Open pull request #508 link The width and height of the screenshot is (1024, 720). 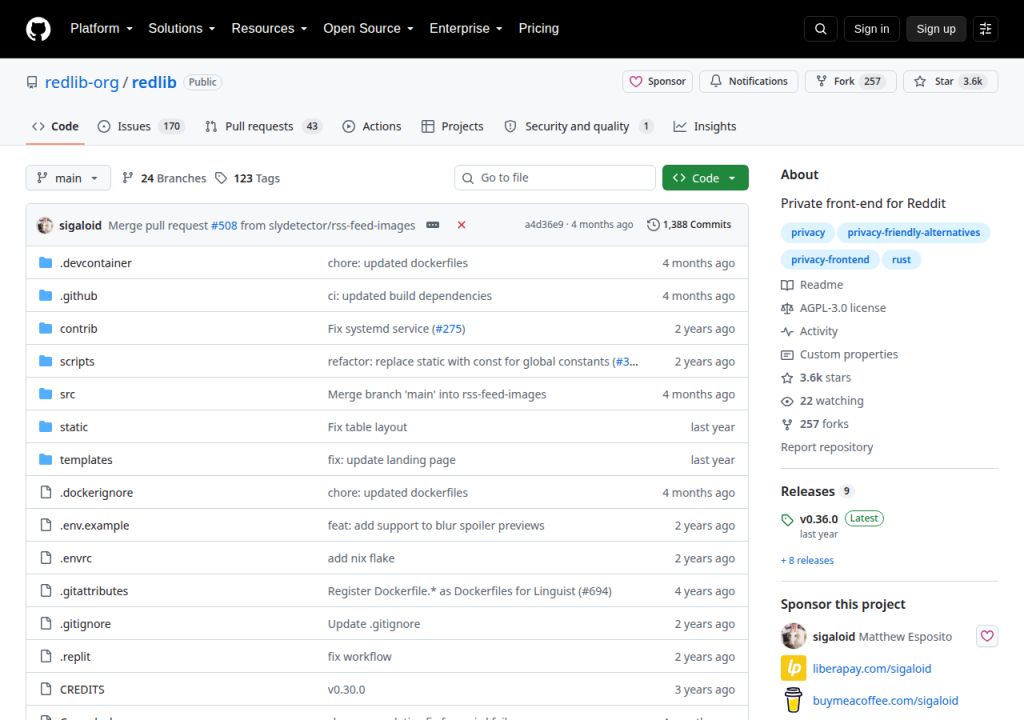224,225
